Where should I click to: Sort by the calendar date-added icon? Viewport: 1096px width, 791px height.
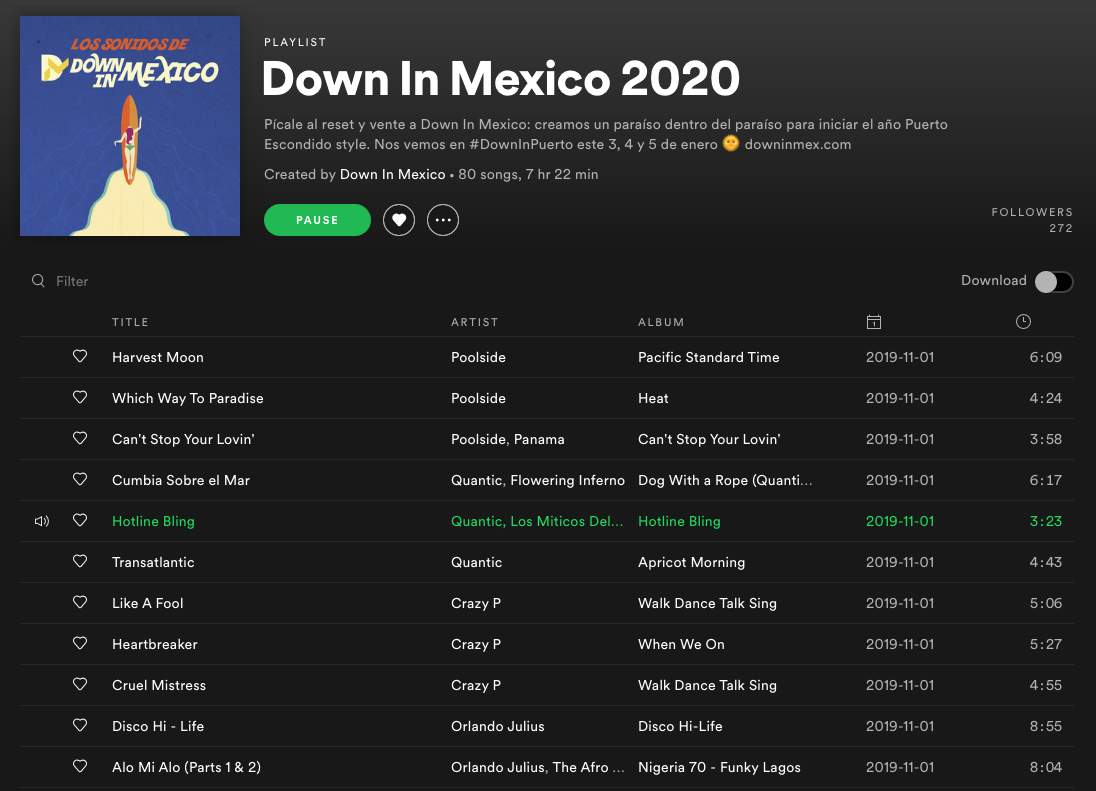point(874,322)
